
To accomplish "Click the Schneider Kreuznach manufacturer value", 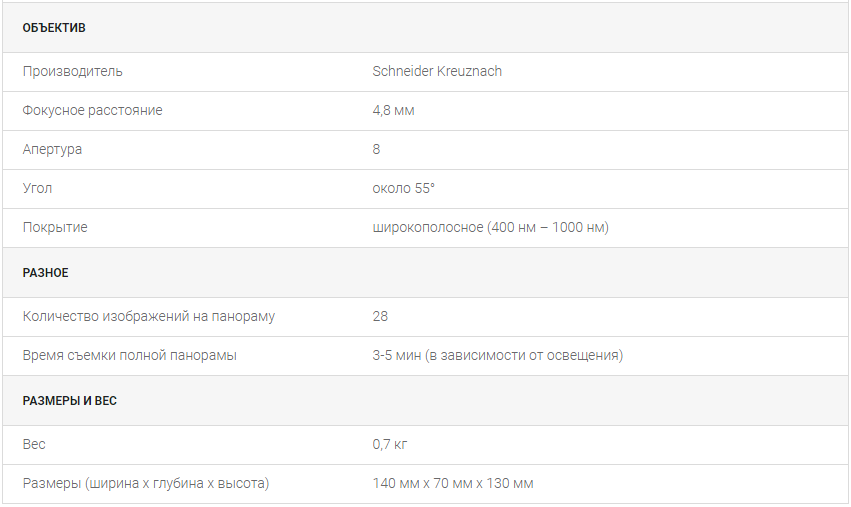I will point(437,71).
